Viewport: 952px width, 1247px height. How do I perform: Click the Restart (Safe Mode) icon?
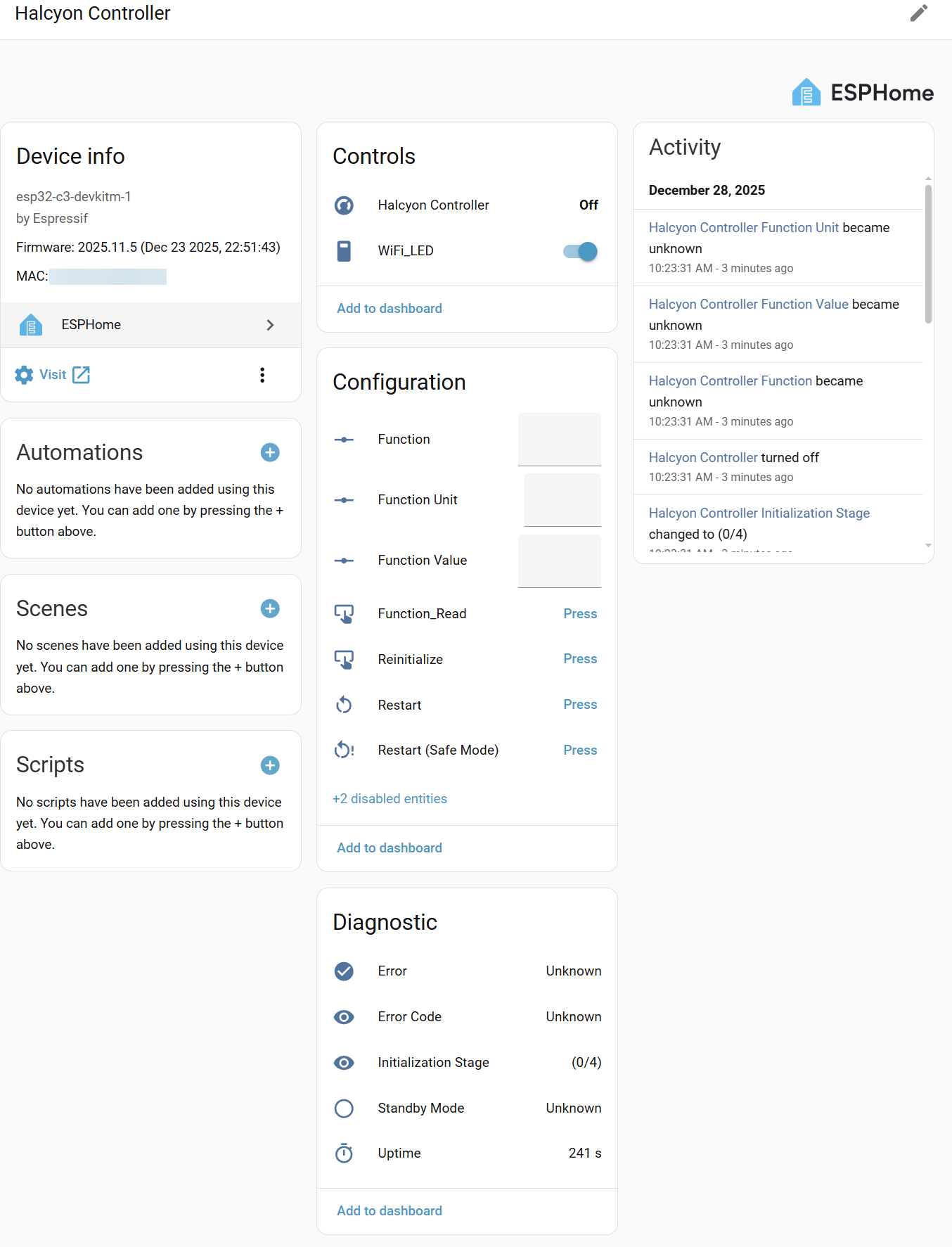(x=344, y=750)
